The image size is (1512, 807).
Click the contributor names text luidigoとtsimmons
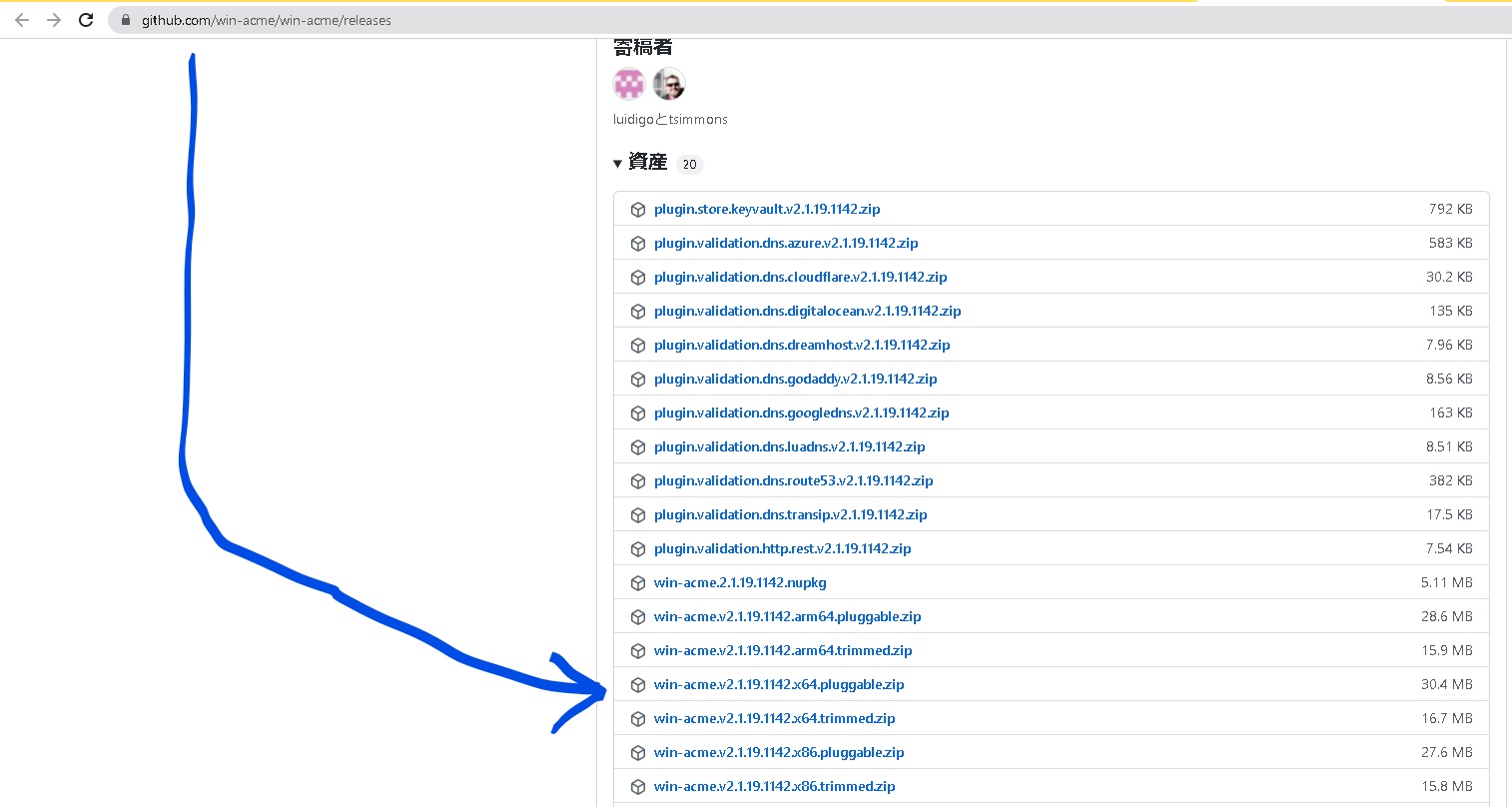(x=670, y=119)
